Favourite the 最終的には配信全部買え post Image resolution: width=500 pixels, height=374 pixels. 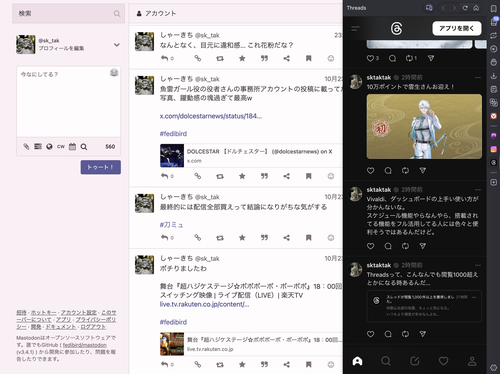pyautogui.click(x=242, y=238)
